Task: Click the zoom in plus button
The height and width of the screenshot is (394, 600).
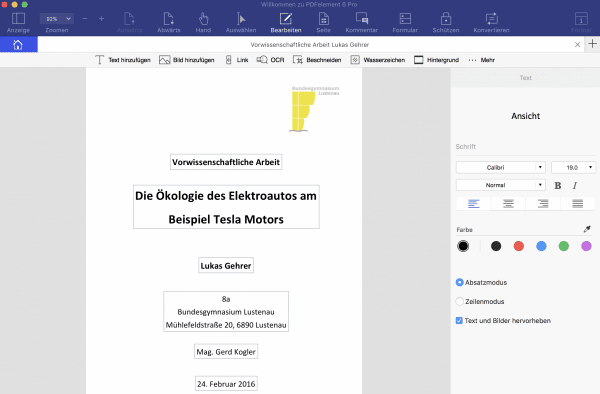Action: pos(101,19)
